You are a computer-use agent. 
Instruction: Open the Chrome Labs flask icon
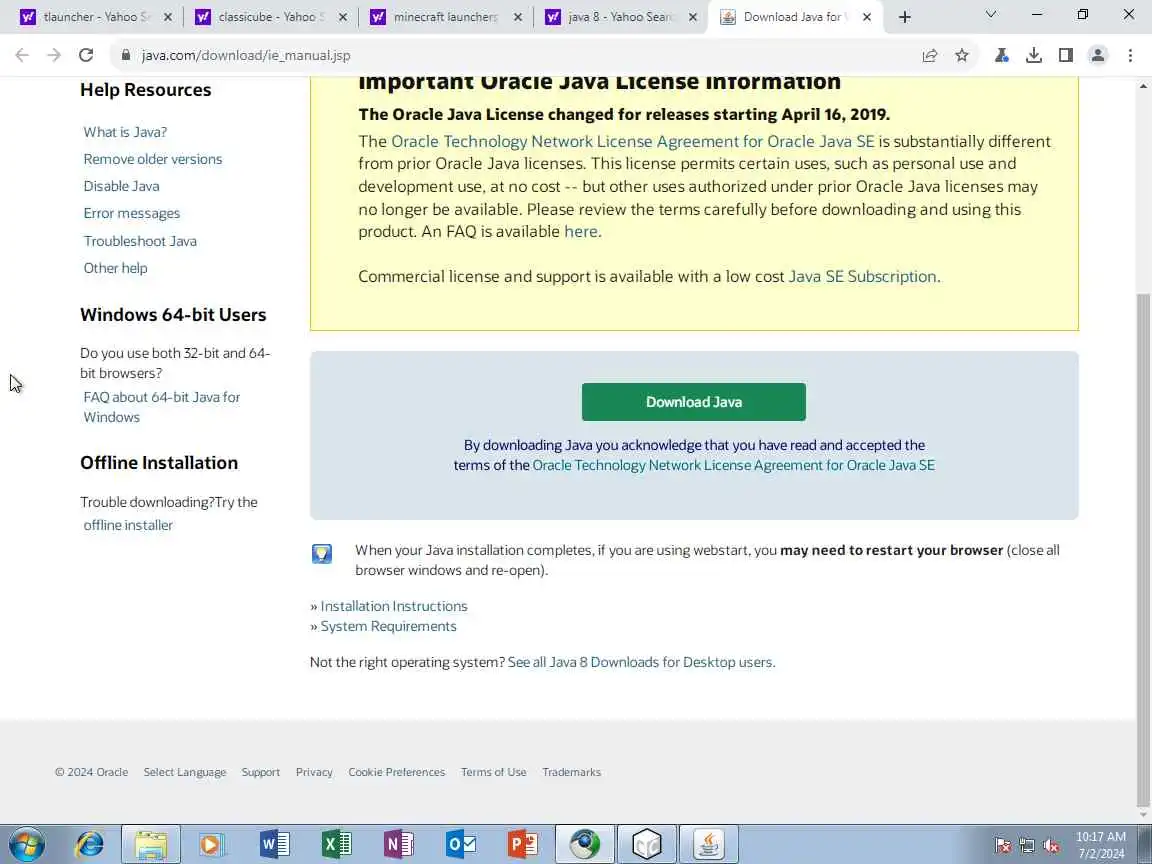click(x=1001, y=55)
